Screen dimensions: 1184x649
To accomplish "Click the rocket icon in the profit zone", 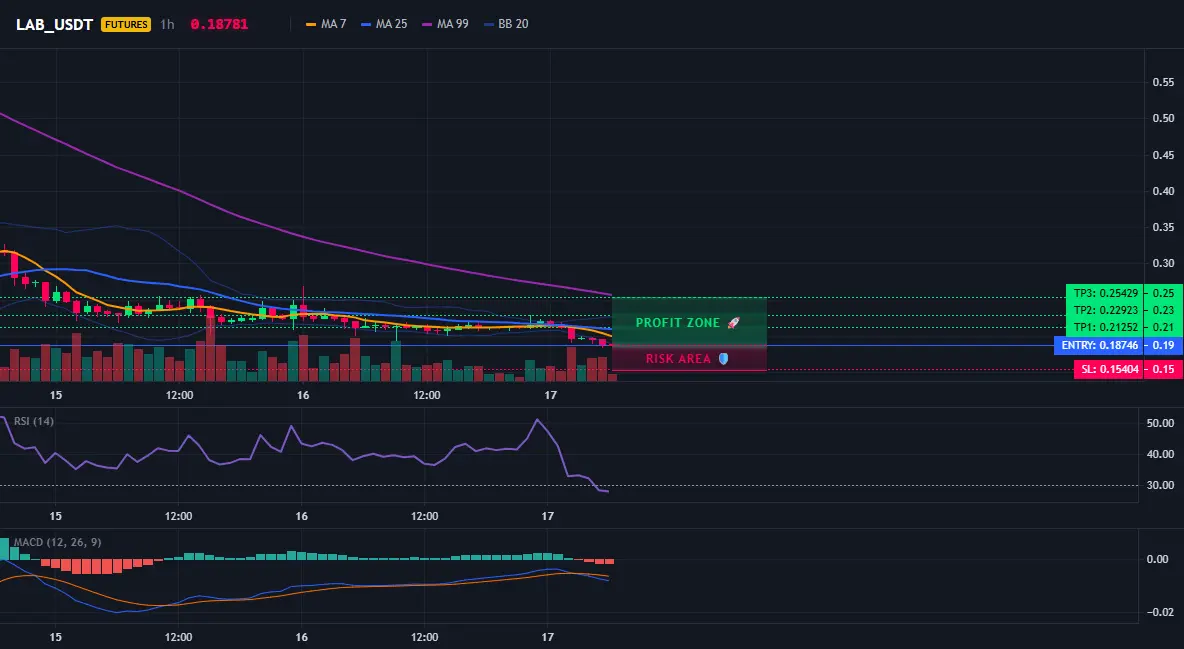I will click(x=732, y=323).
